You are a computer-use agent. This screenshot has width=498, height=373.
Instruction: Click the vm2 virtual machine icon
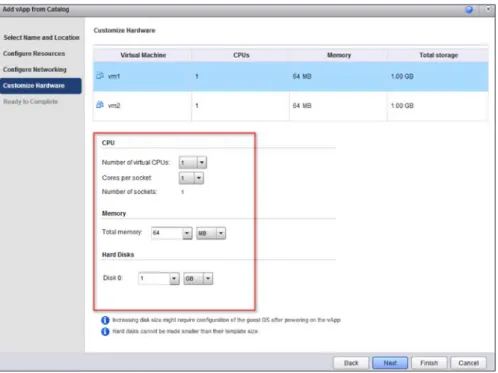(100, 105)
